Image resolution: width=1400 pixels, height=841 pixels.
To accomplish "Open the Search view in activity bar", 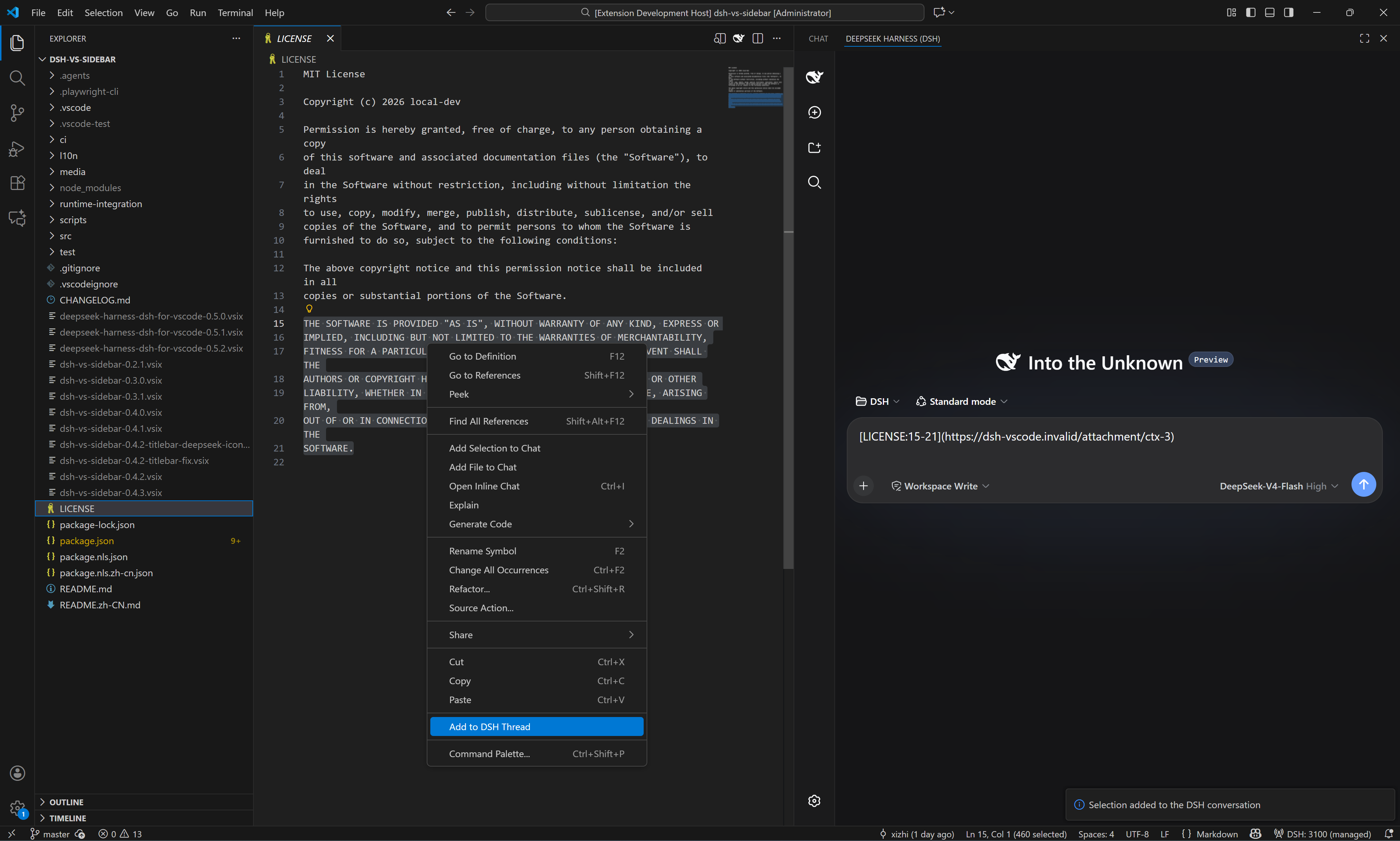I will [17, 78].
